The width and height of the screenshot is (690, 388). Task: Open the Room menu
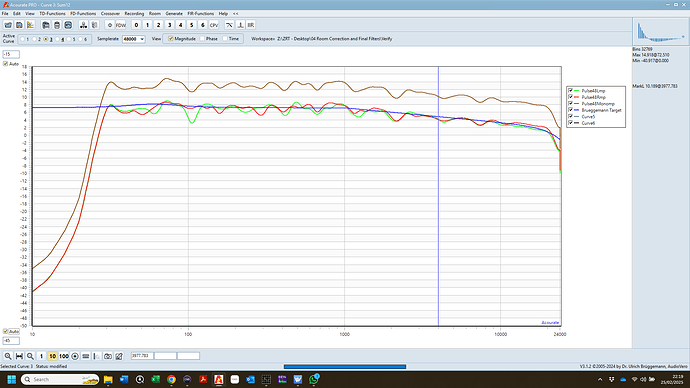click(154, 14)
